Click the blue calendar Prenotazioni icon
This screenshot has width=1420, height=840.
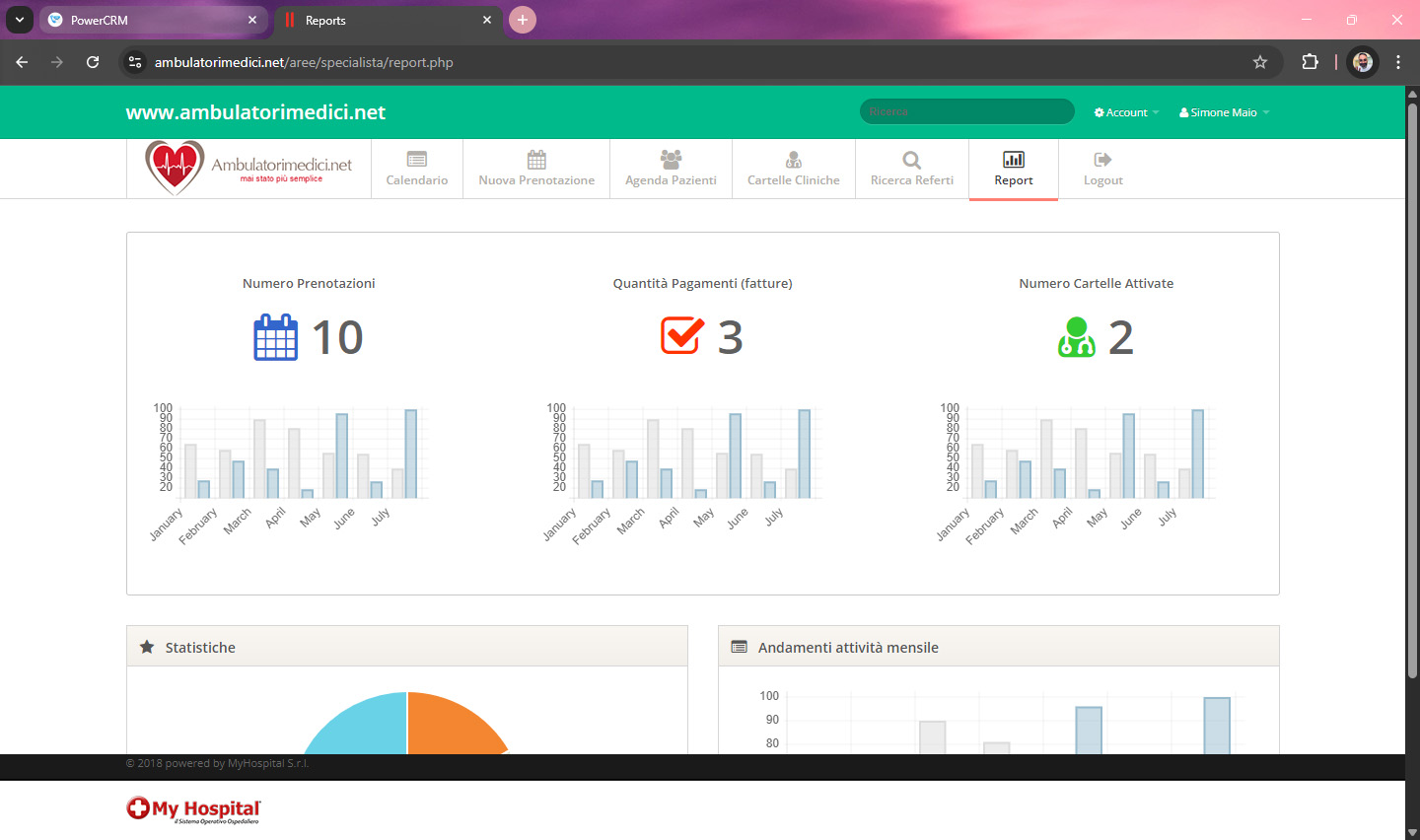(x=276, y=337)
